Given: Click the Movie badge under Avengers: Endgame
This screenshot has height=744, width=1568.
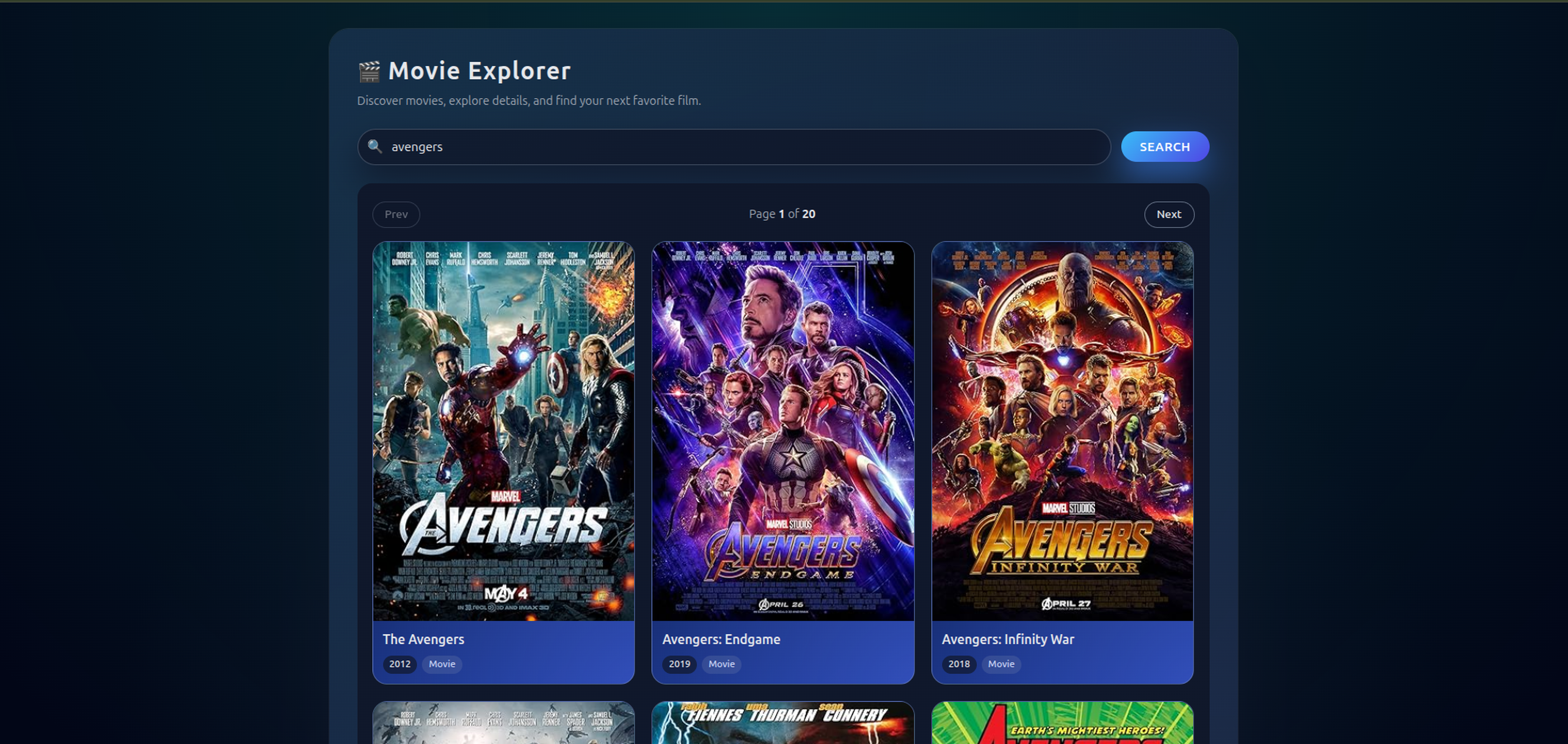Looking at the screenshot, I should (x=721, y=664).
